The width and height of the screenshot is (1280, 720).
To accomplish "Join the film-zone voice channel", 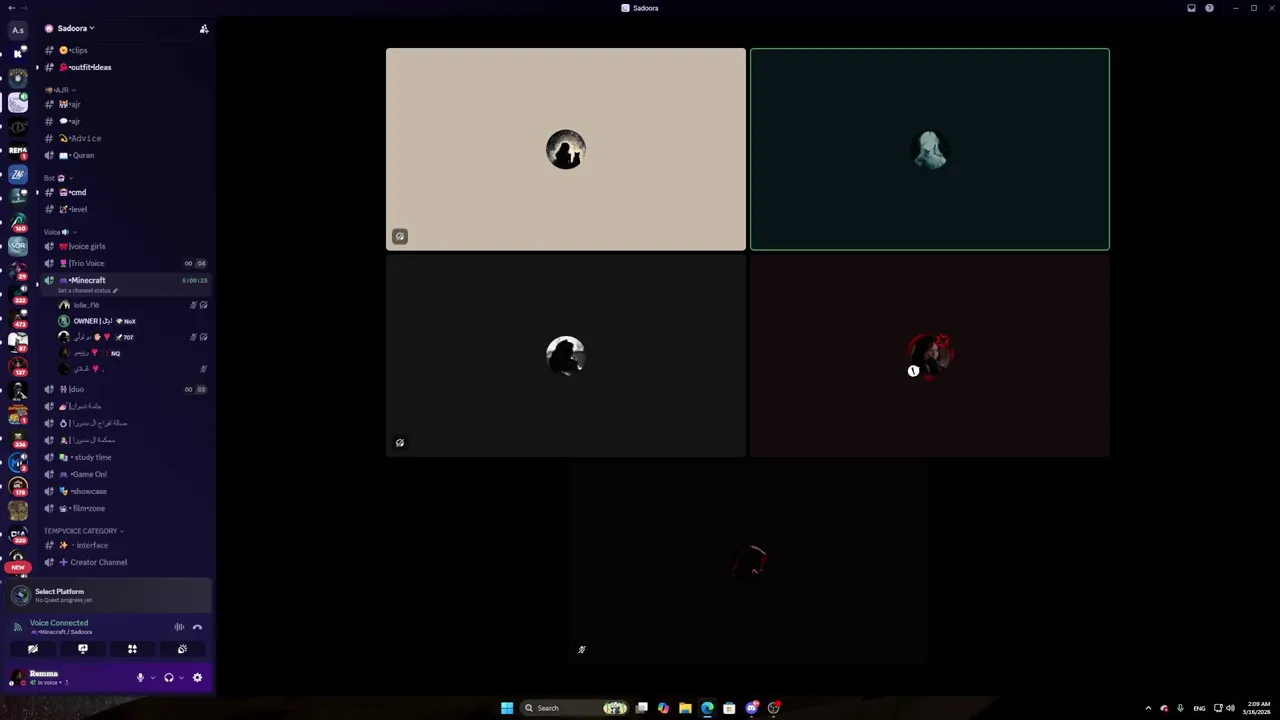I will coord(125,508).
